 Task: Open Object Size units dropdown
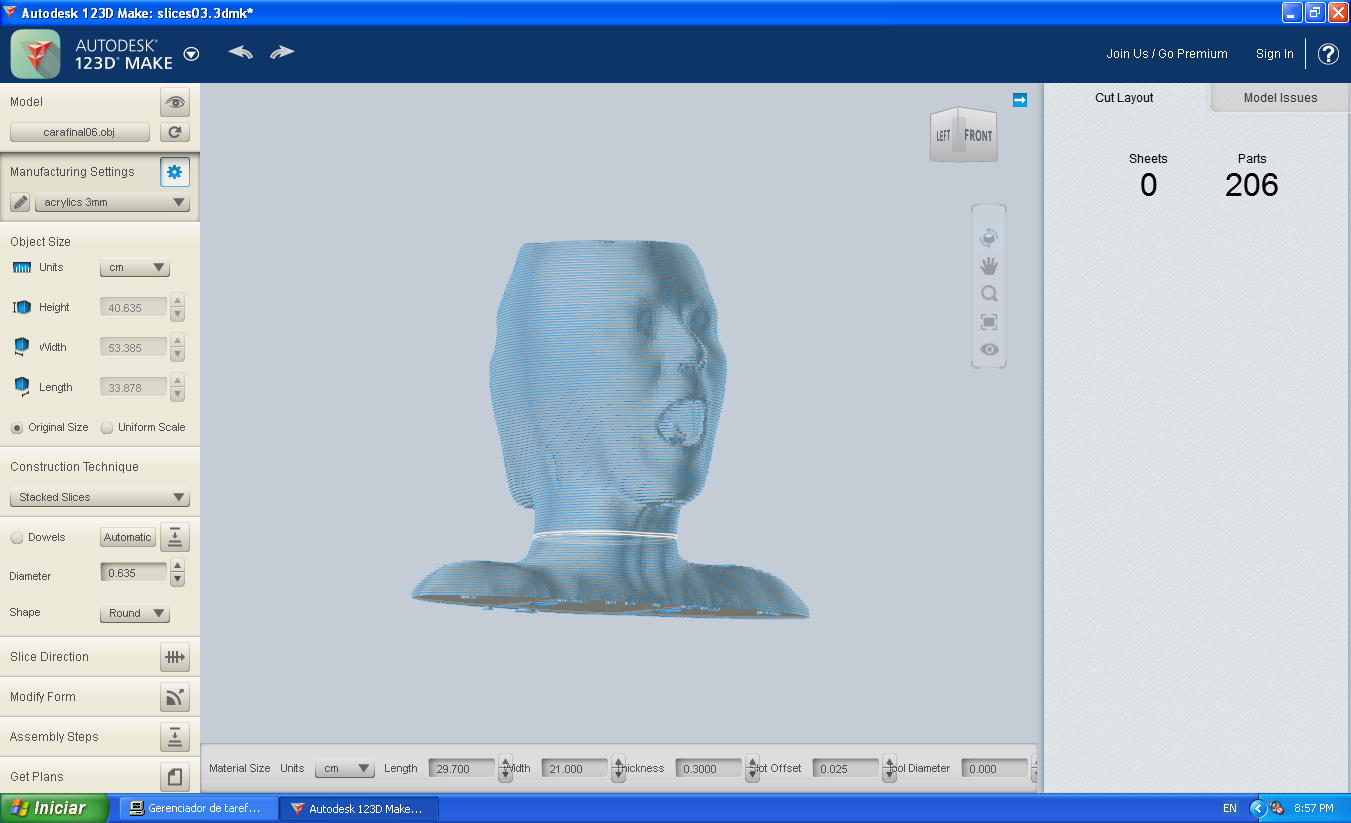(135, 268)
